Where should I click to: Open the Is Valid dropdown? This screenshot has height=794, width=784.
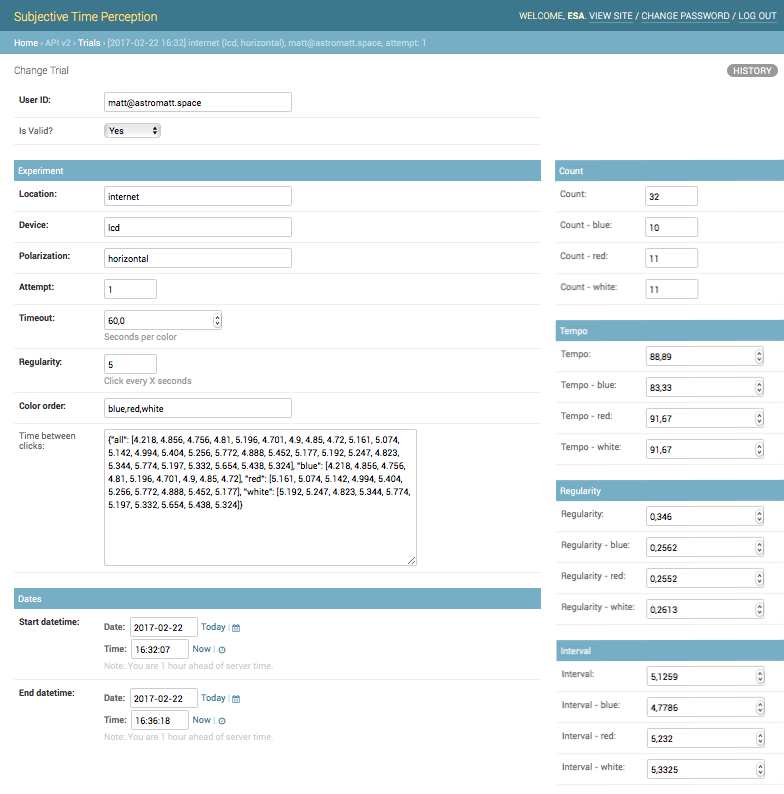tap(132, 131)
